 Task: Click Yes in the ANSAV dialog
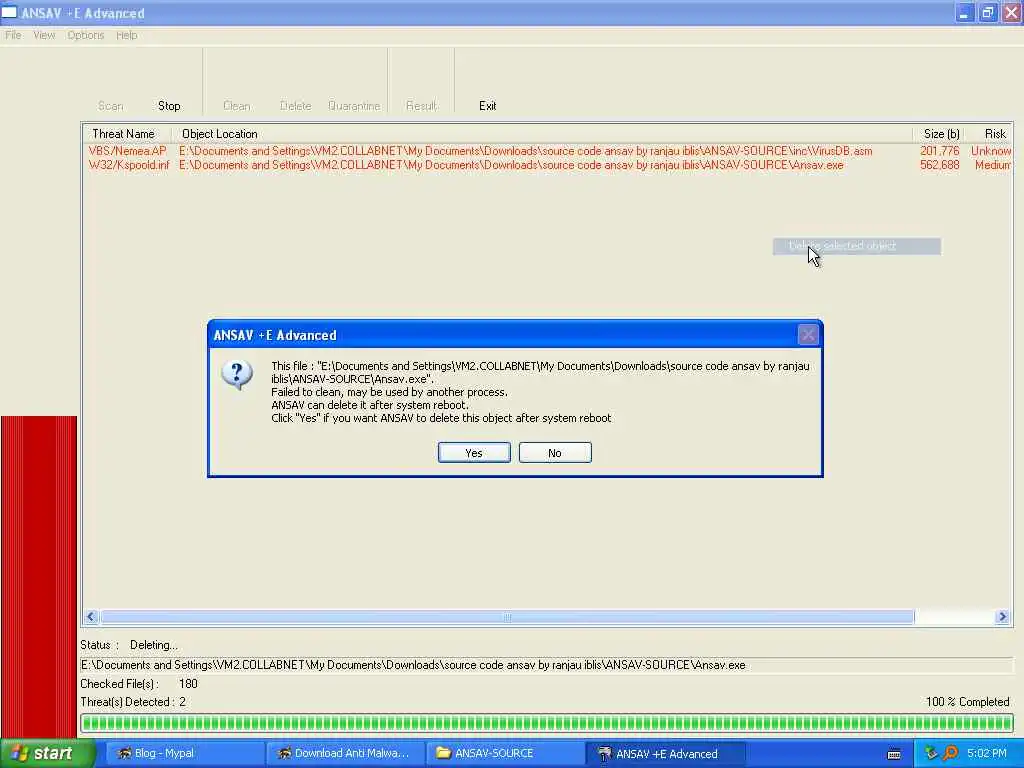coord(474,453)
